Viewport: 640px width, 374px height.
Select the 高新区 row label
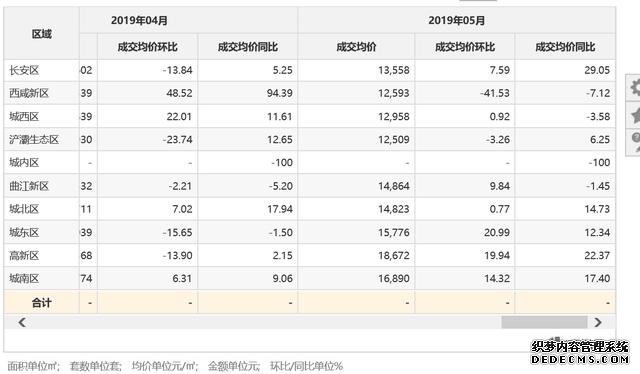coord(24,256)
